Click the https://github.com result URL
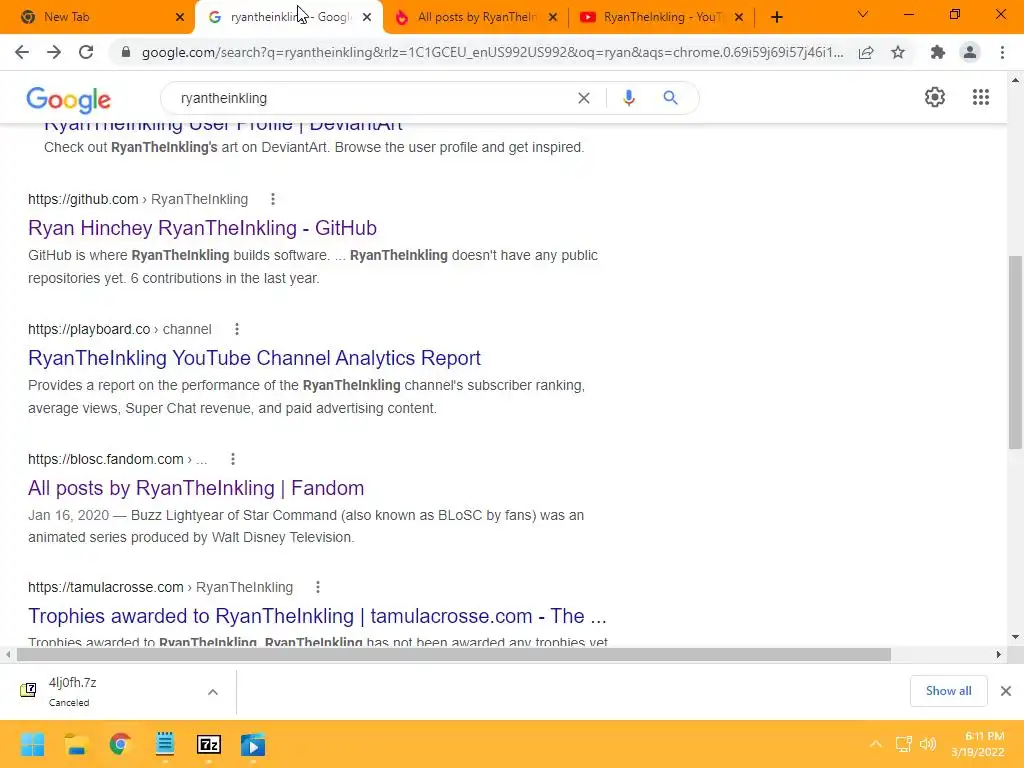 coord(138,199)
